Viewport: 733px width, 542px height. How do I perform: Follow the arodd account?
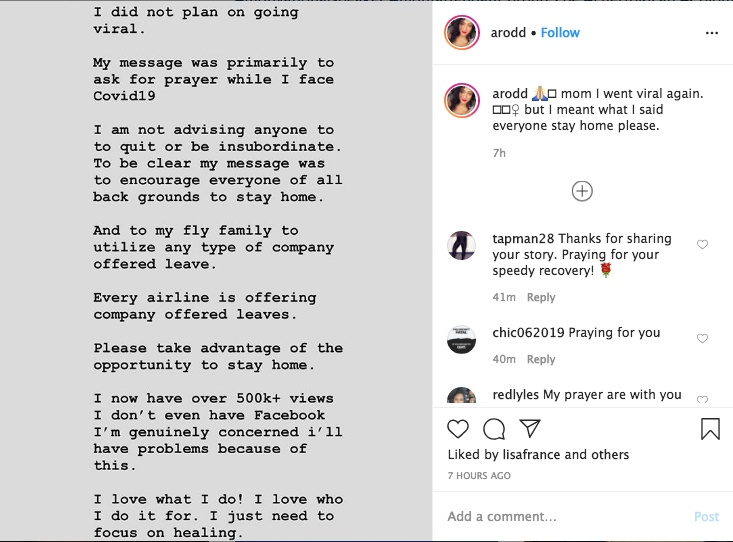pos(560,33)
